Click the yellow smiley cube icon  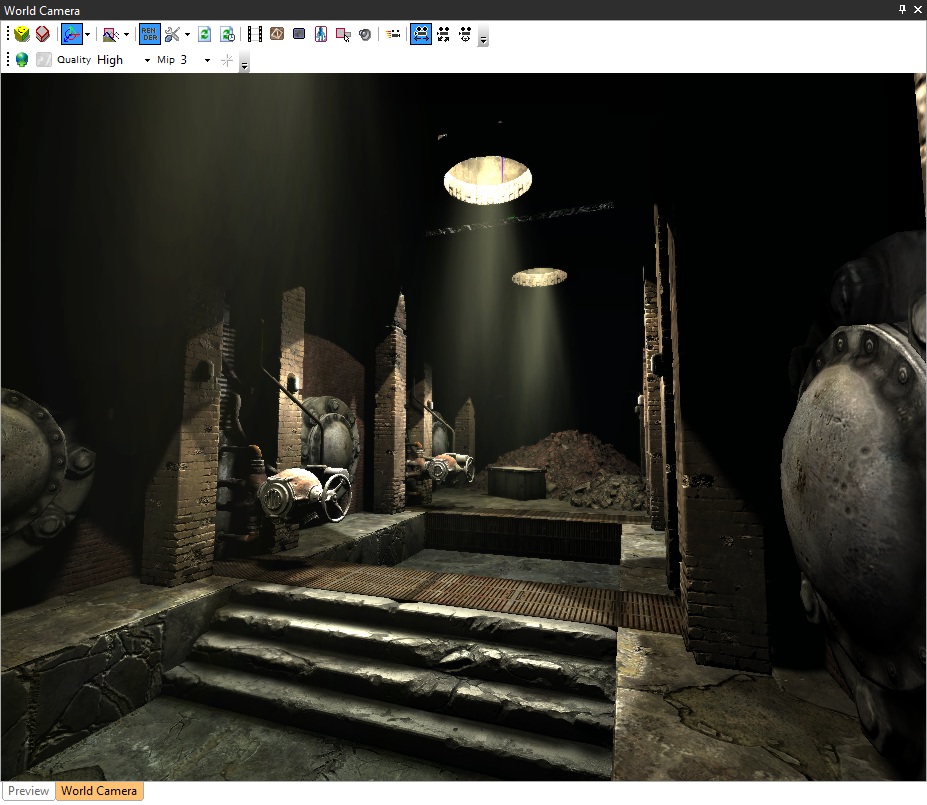click(22, 34)
